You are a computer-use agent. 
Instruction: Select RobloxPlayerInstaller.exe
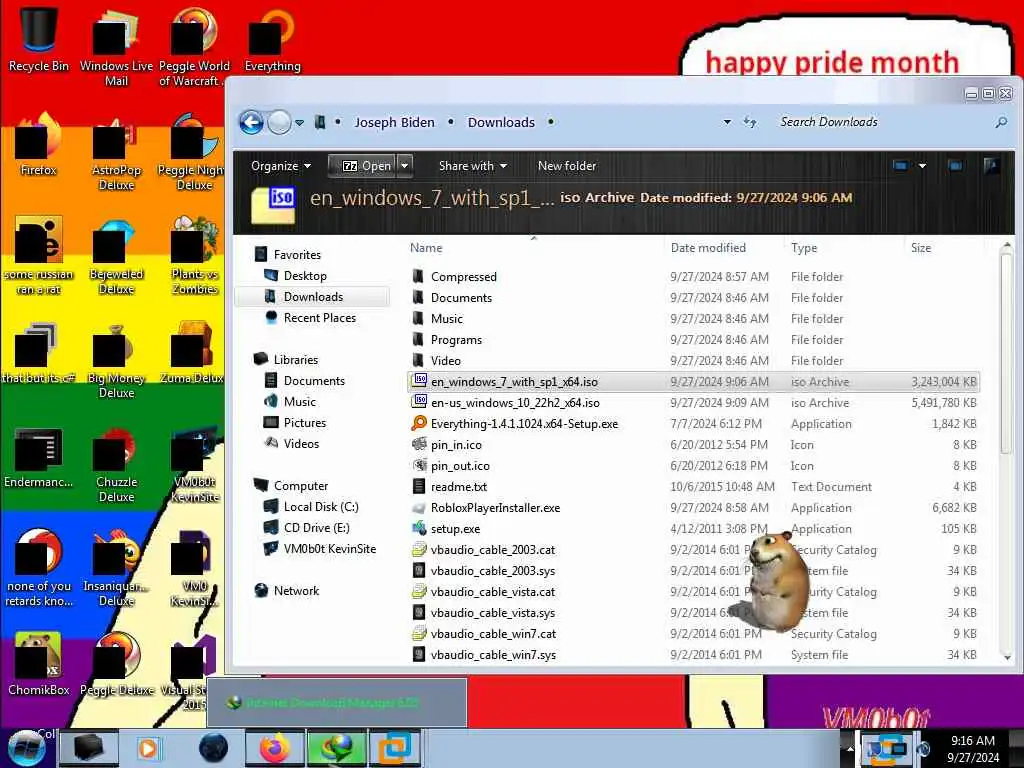coord(495,507)
